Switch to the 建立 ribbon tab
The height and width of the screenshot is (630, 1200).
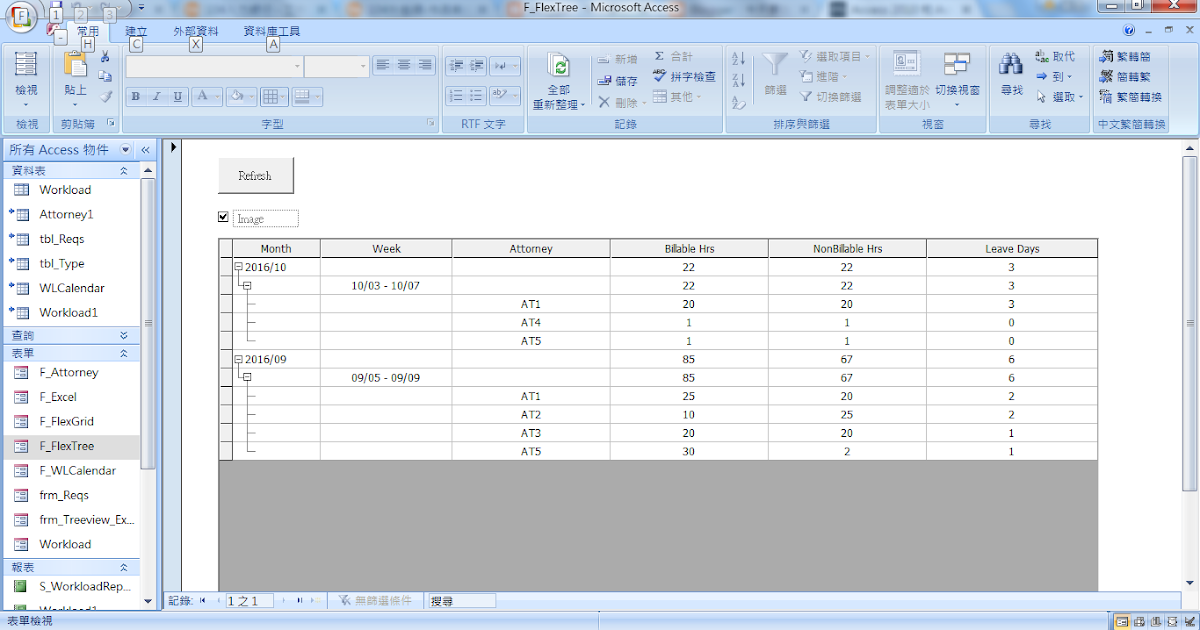[136, 31]
